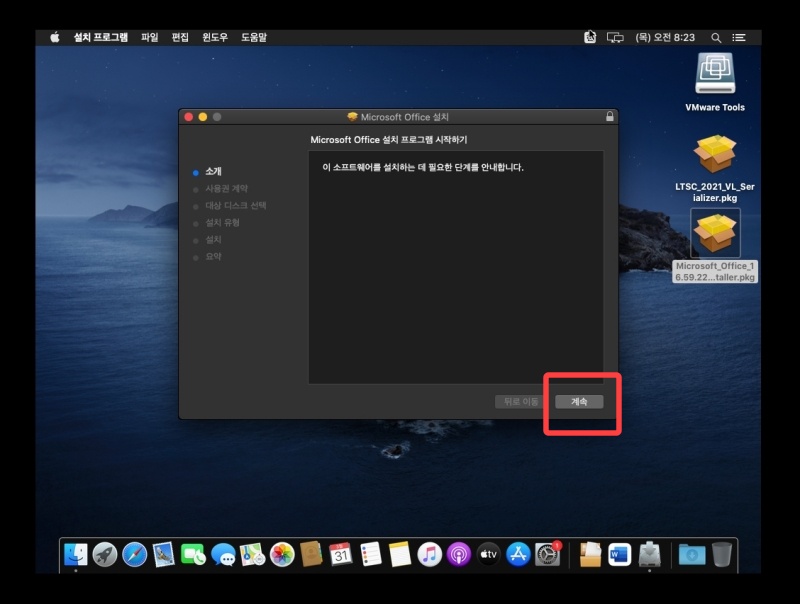This screenshot has width=800, height=604.
Task: Select the 사용권 계약 step in sidebar
Action: coord(227,189)
